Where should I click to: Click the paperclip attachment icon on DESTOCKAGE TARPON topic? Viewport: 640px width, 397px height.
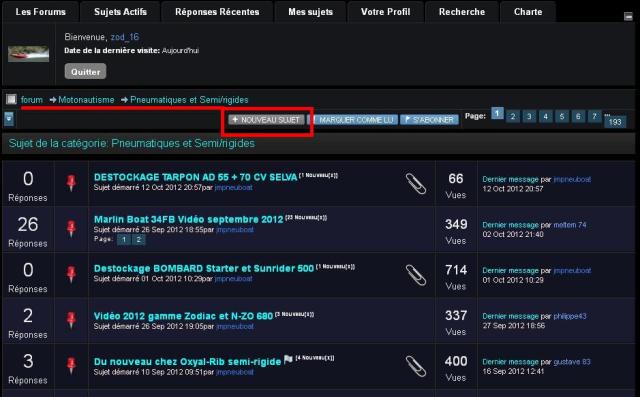tap(416, 183)
